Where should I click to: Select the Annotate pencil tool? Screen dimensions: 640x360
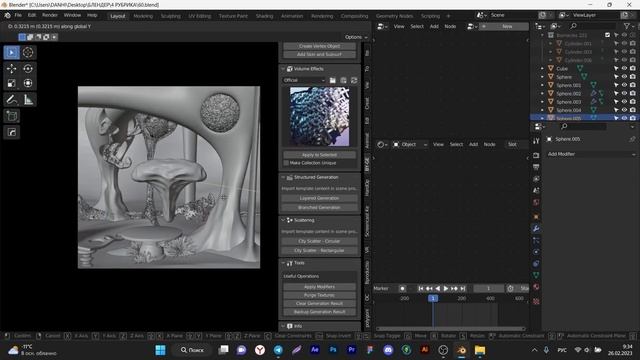pyautogui.click(x=11, y=100)
